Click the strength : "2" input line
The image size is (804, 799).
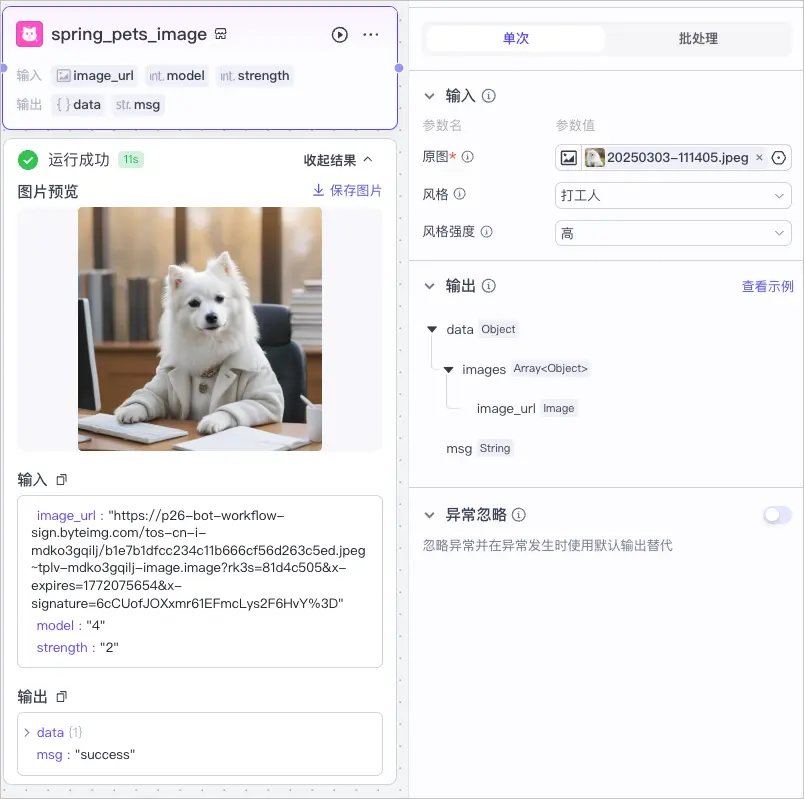tap(77, 648)
